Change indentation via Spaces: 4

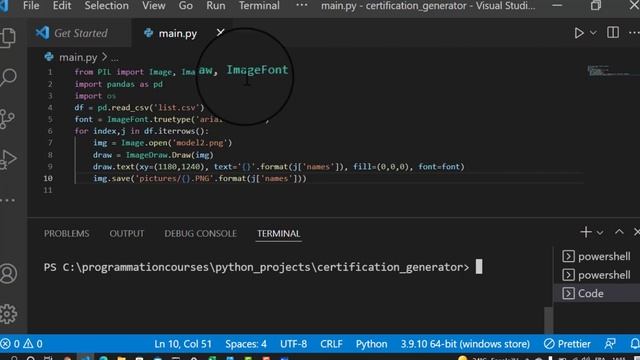(246, 344)
